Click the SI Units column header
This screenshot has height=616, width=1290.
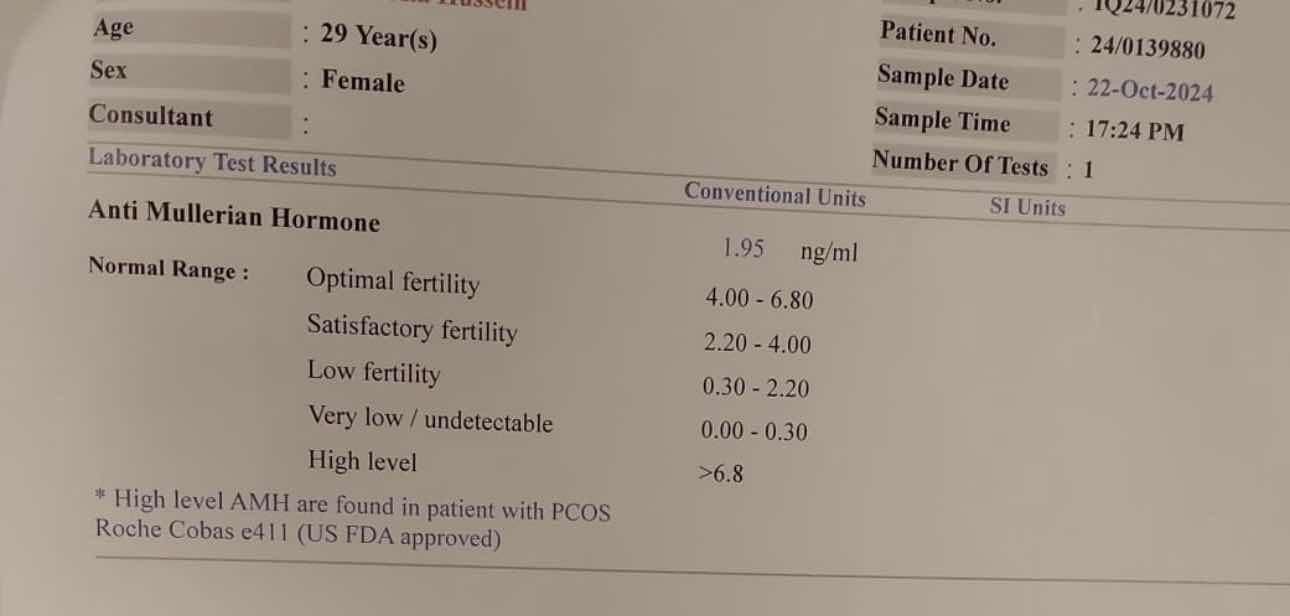point(1028,207)
